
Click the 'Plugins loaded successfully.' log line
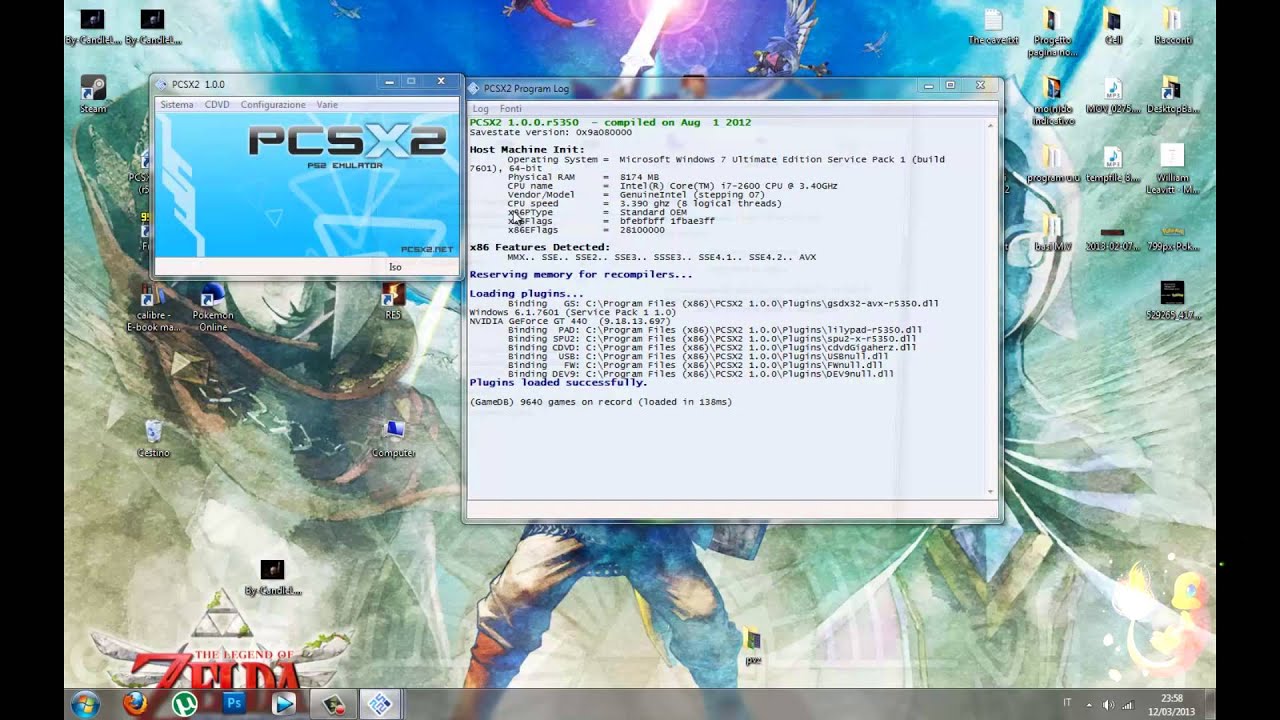click(558, 382)
